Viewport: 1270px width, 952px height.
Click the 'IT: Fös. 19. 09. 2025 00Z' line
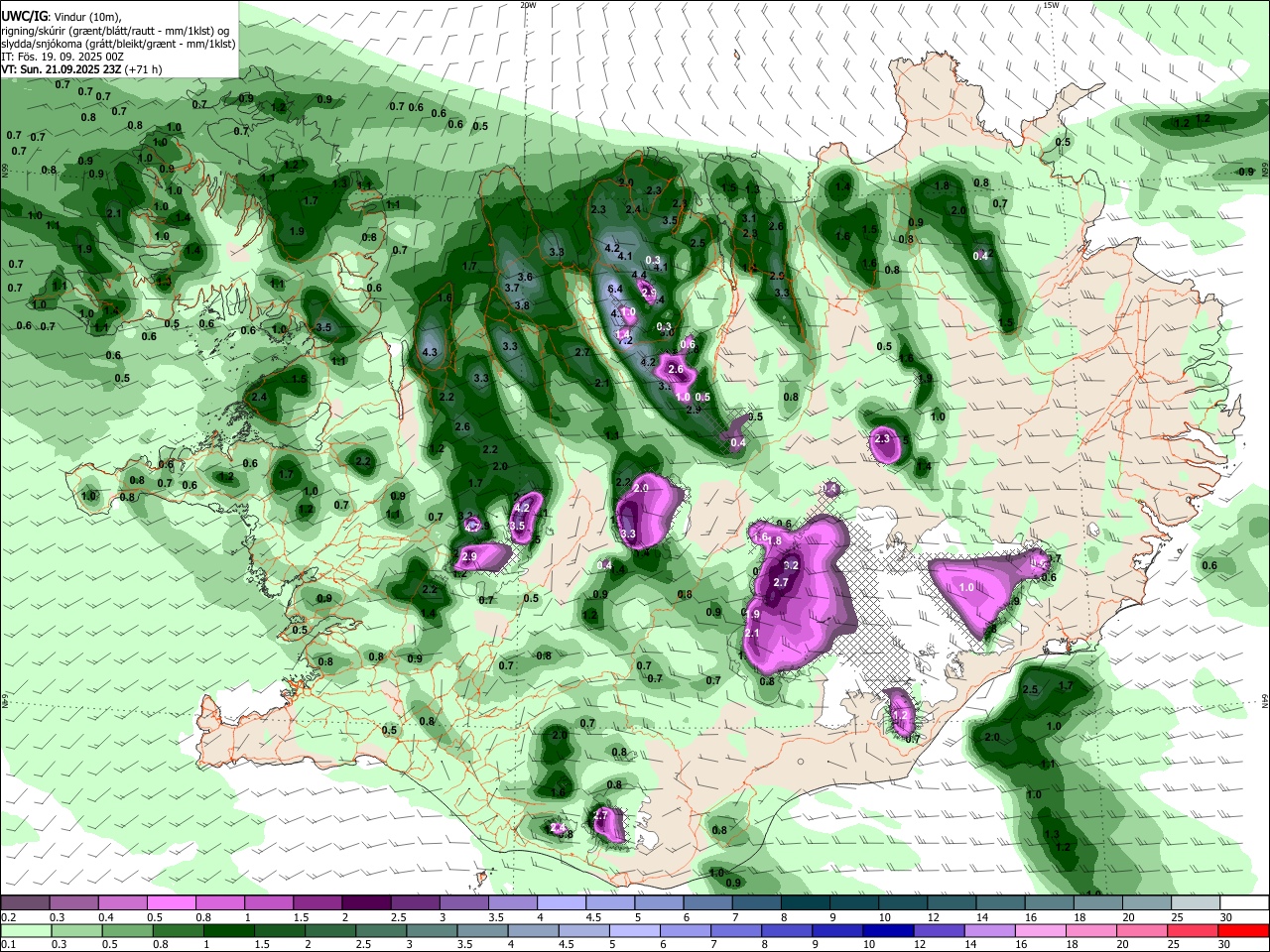(62, 57)
